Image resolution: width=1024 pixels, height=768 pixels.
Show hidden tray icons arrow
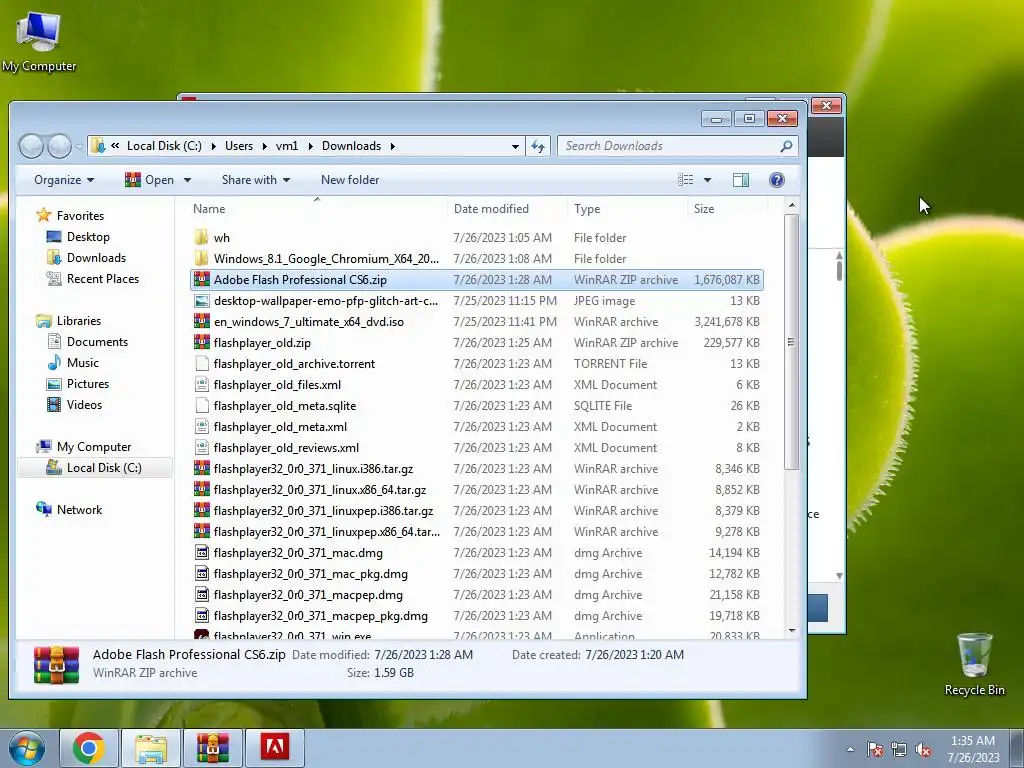[850, 749]
